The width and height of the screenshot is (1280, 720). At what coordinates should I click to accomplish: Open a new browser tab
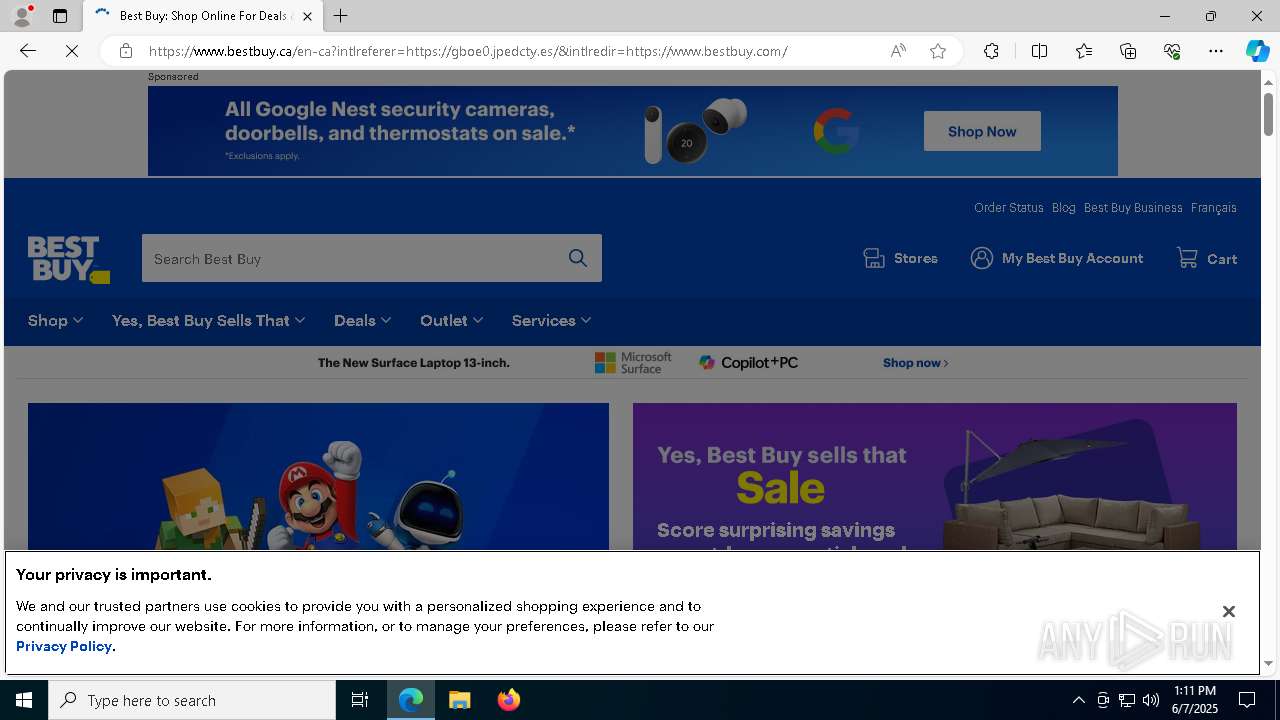(x=341, y=16)
